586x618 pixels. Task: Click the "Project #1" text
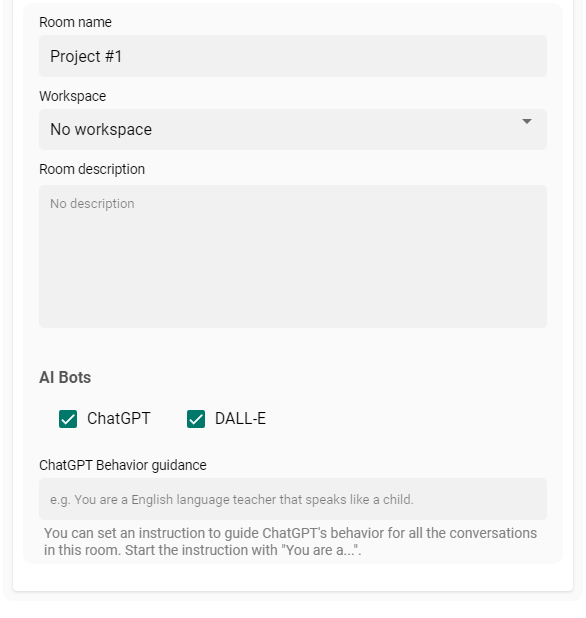pyautogui.click(x=86, y=56)
